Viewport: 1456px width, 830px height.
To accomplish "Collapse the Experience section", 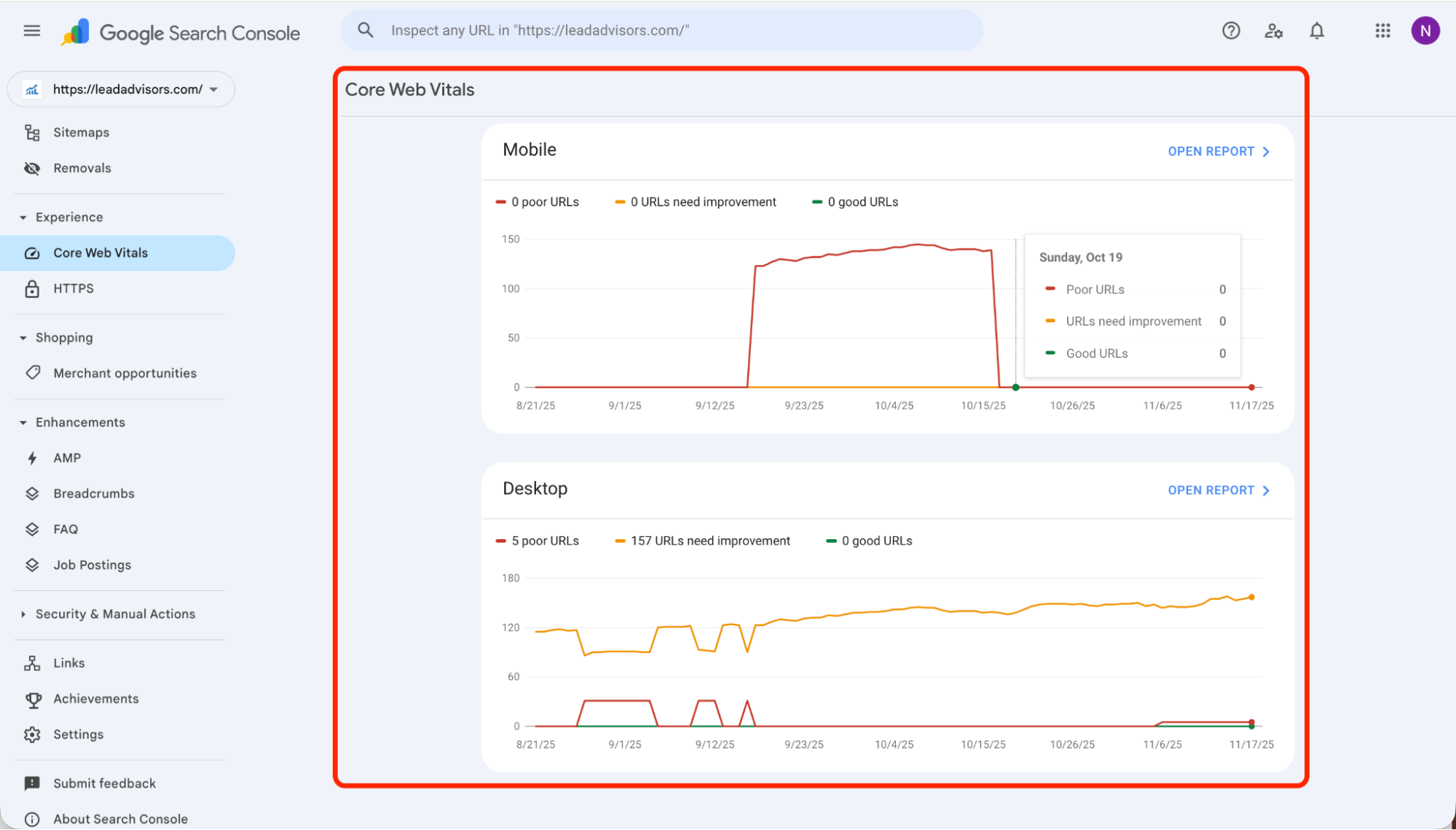I will coord(23,216).
